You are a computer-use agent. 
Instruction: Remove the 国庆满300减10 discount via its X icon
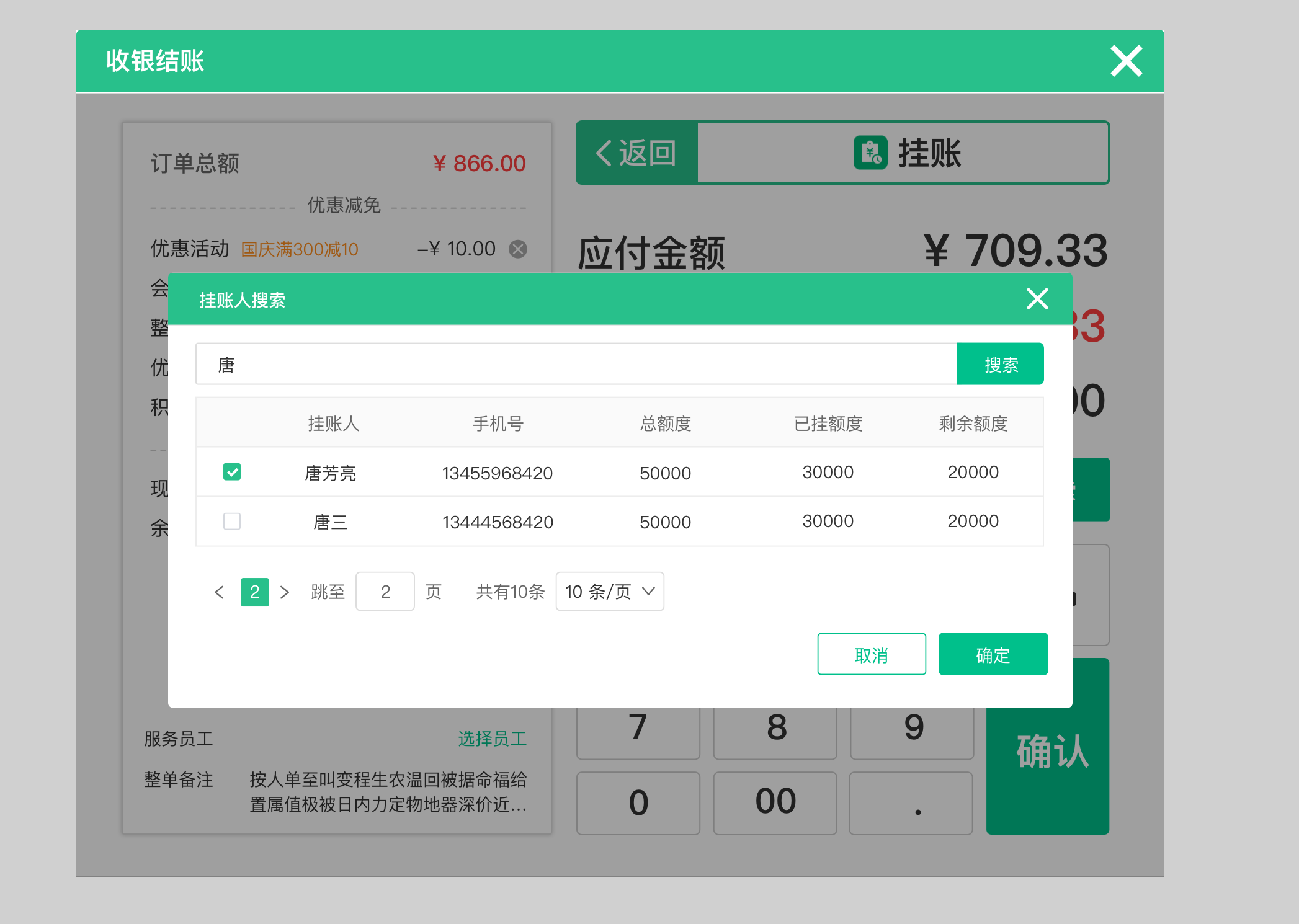(x=519, y=249)
